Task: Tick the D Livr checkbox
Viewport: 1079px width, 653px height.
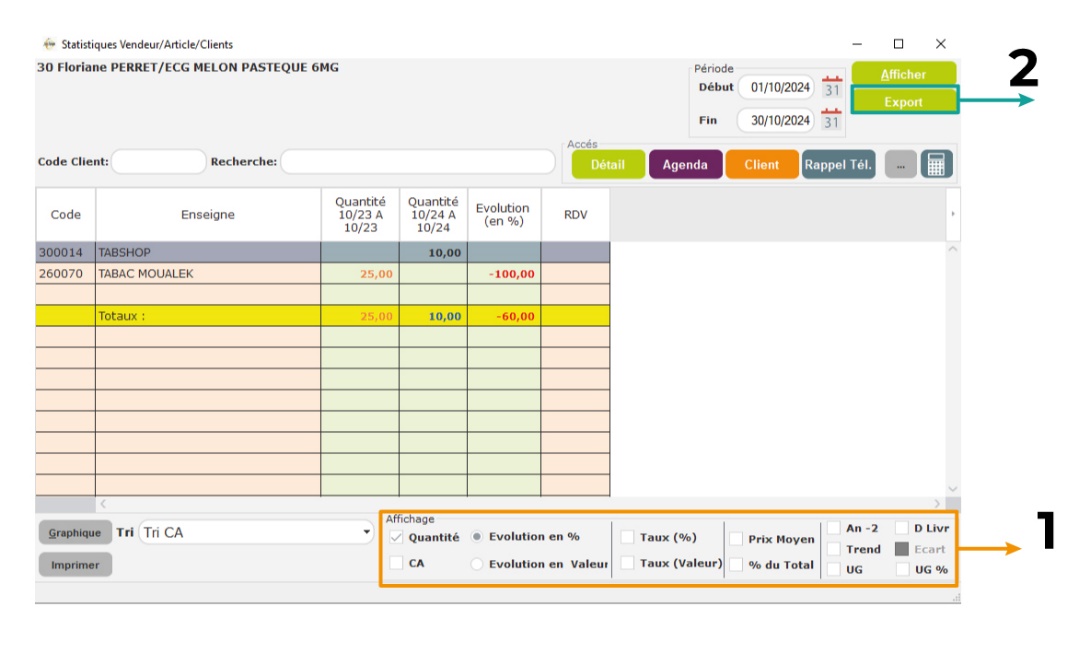Action: 901,528
